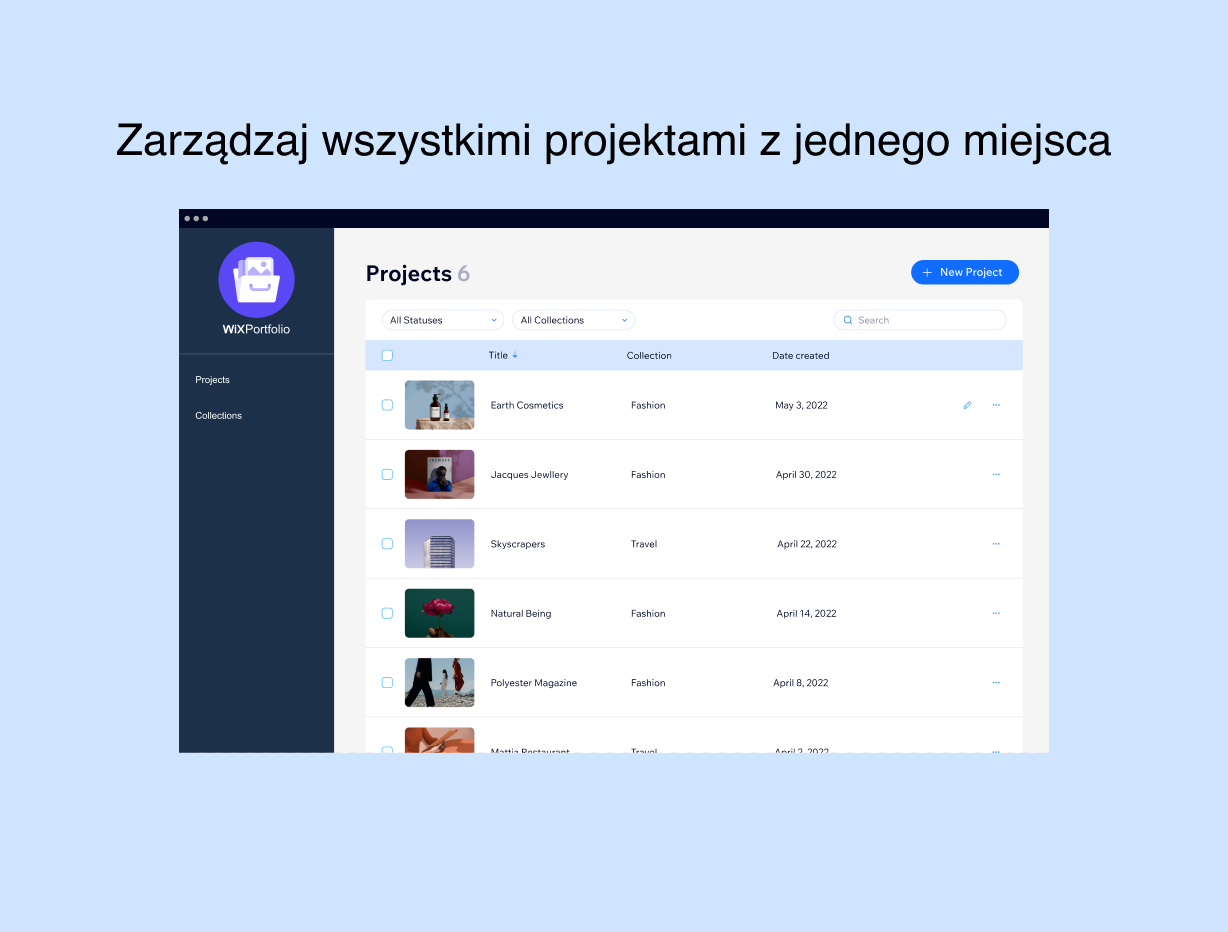Image resolution: width=1228 pixels, height=932 pixels.
Task: Open the All Collections dropdown
Action: (573, 320)
